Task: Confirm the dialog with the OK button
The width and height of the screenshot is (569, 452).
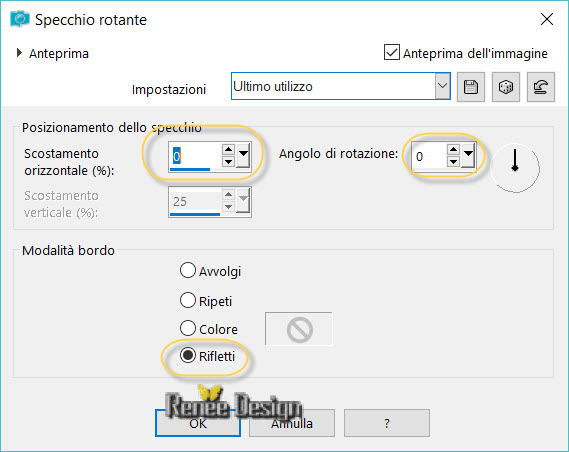Action: point(198,423)
